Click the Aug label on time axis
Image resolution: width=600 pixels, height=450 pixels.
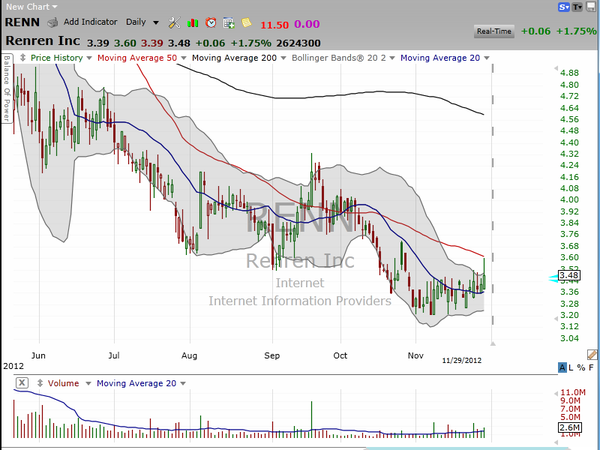(x=189, y=355)
